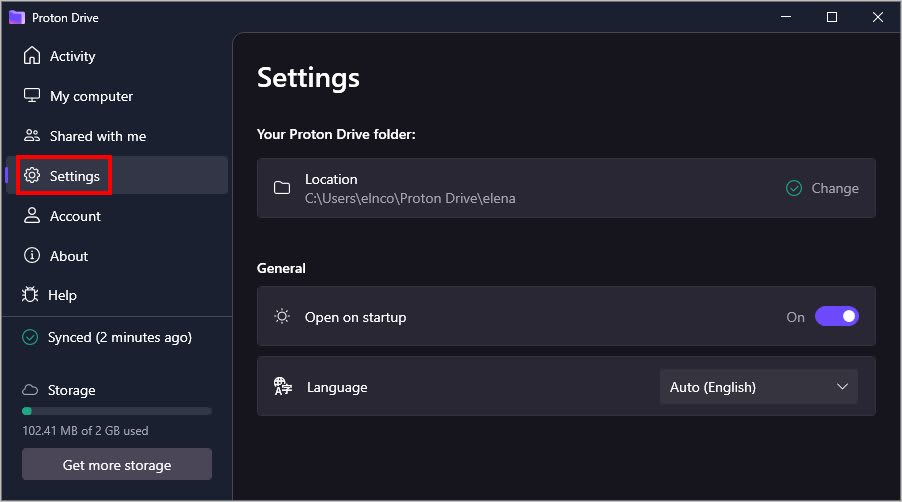Image resolution: width=902 pixels, height=502 pixels.
Task: Turn off Open on startup switch
Action: [x=836, y=316]
